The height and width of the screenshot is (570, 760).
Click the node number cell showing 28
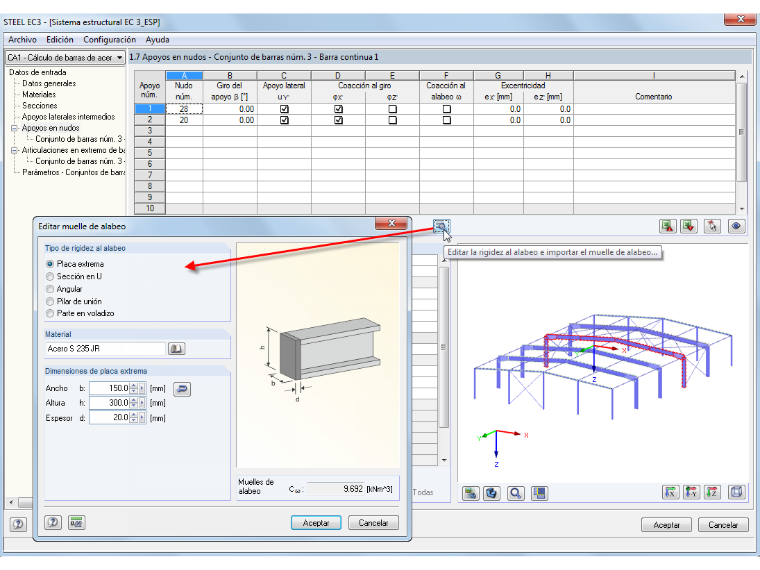point(184,109)
